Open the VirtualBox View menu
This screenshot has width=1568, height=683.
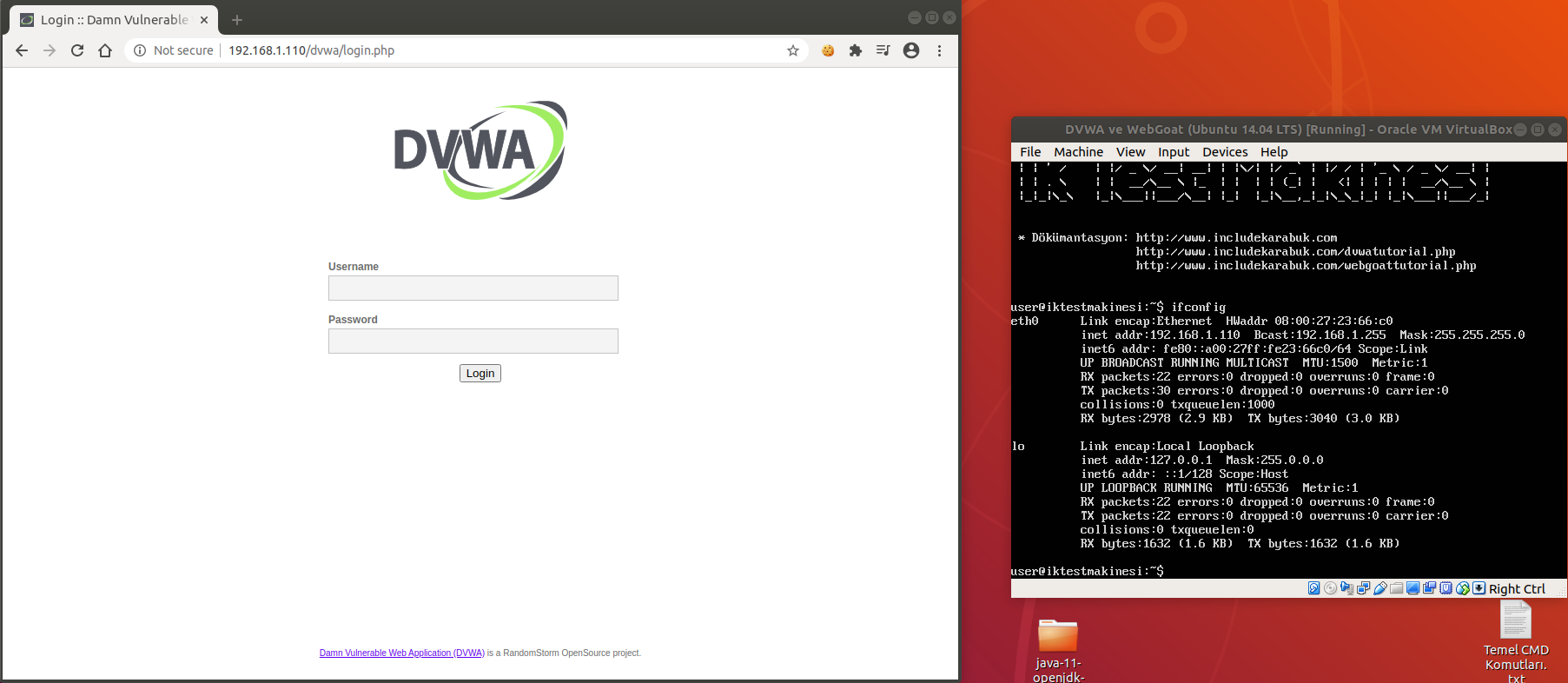[x=1130, y=152]
